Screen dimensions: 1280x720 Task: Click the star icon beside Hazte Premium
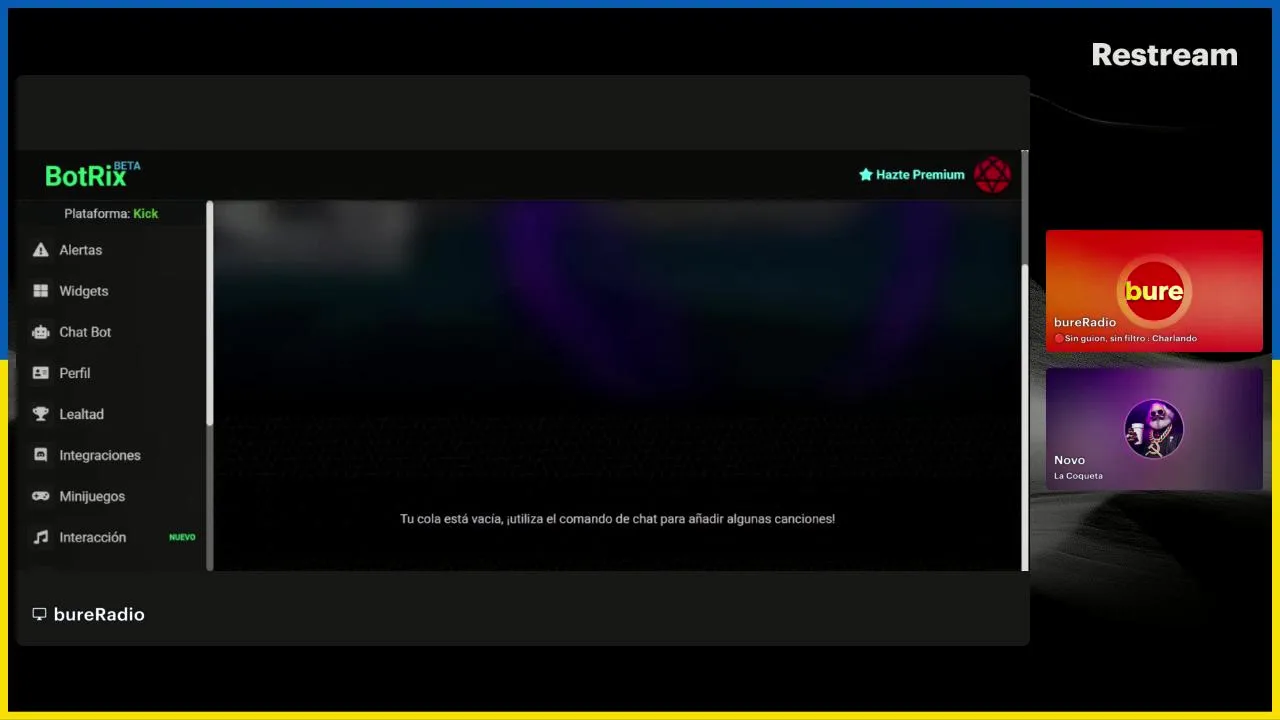866,175
